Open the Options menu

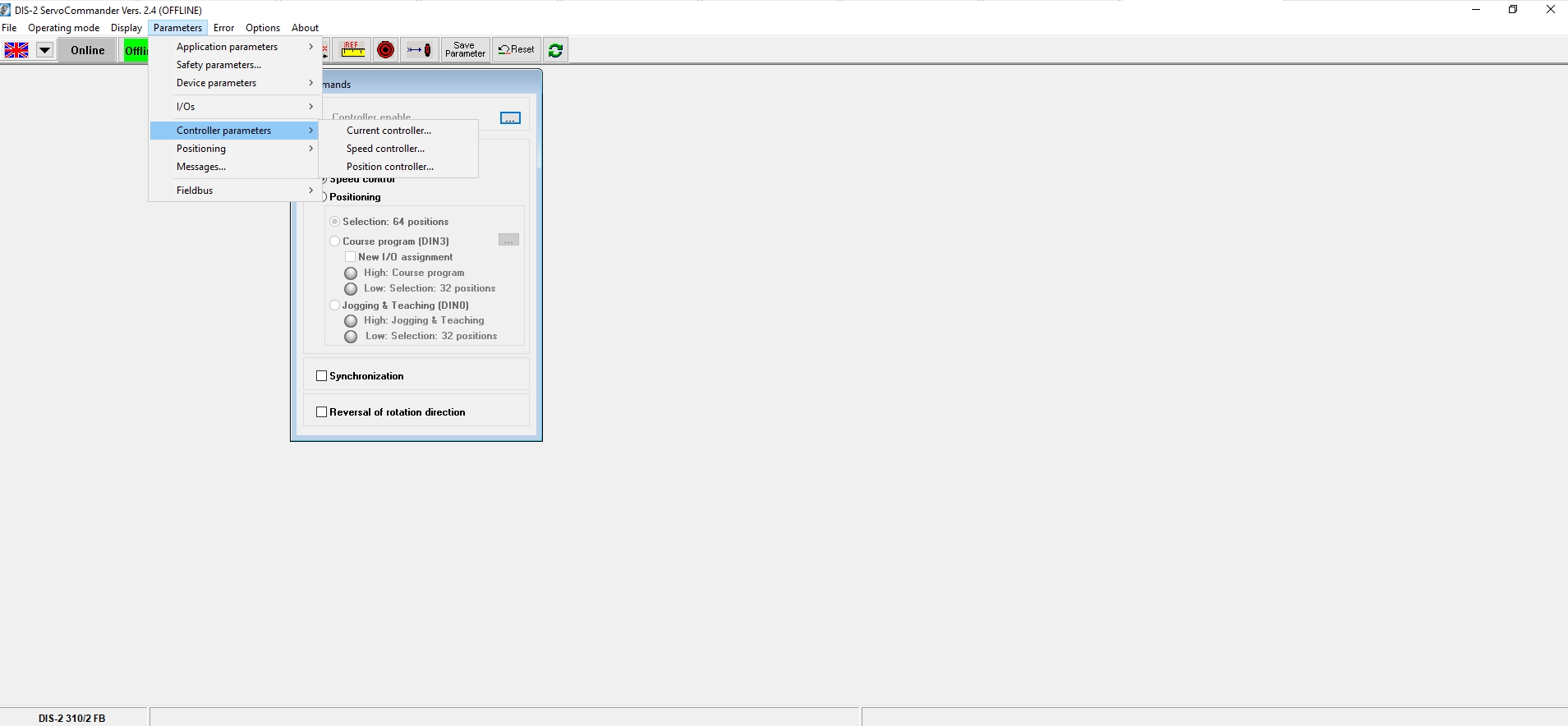pos(263,28)
